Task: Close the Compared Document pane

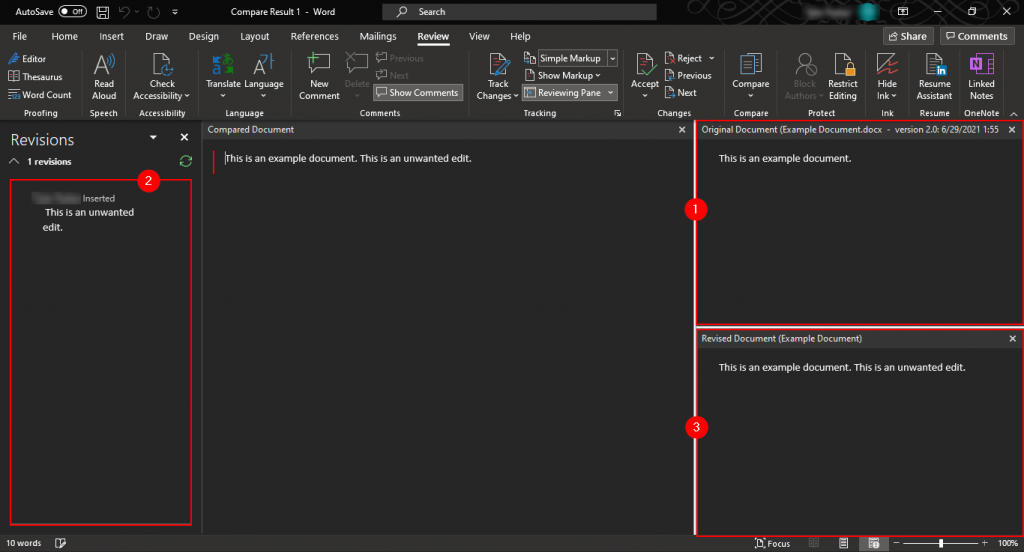Action: pos(682,130)
